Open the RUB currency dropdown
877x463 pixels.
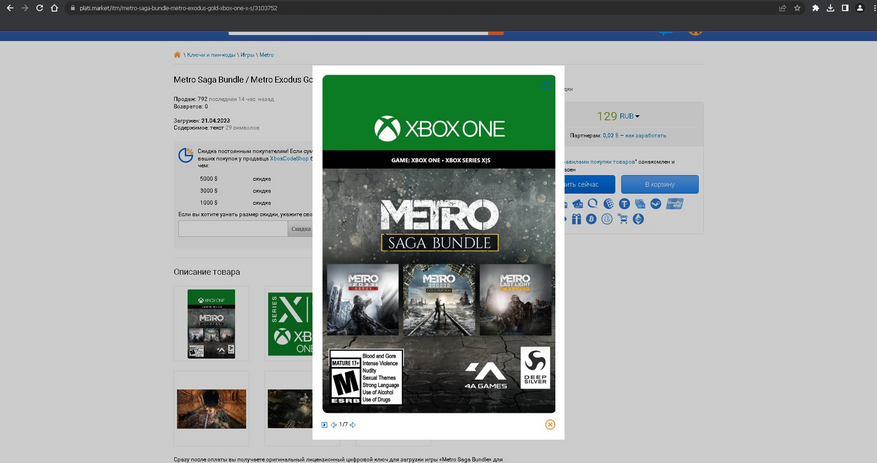(x=629, y=116)
